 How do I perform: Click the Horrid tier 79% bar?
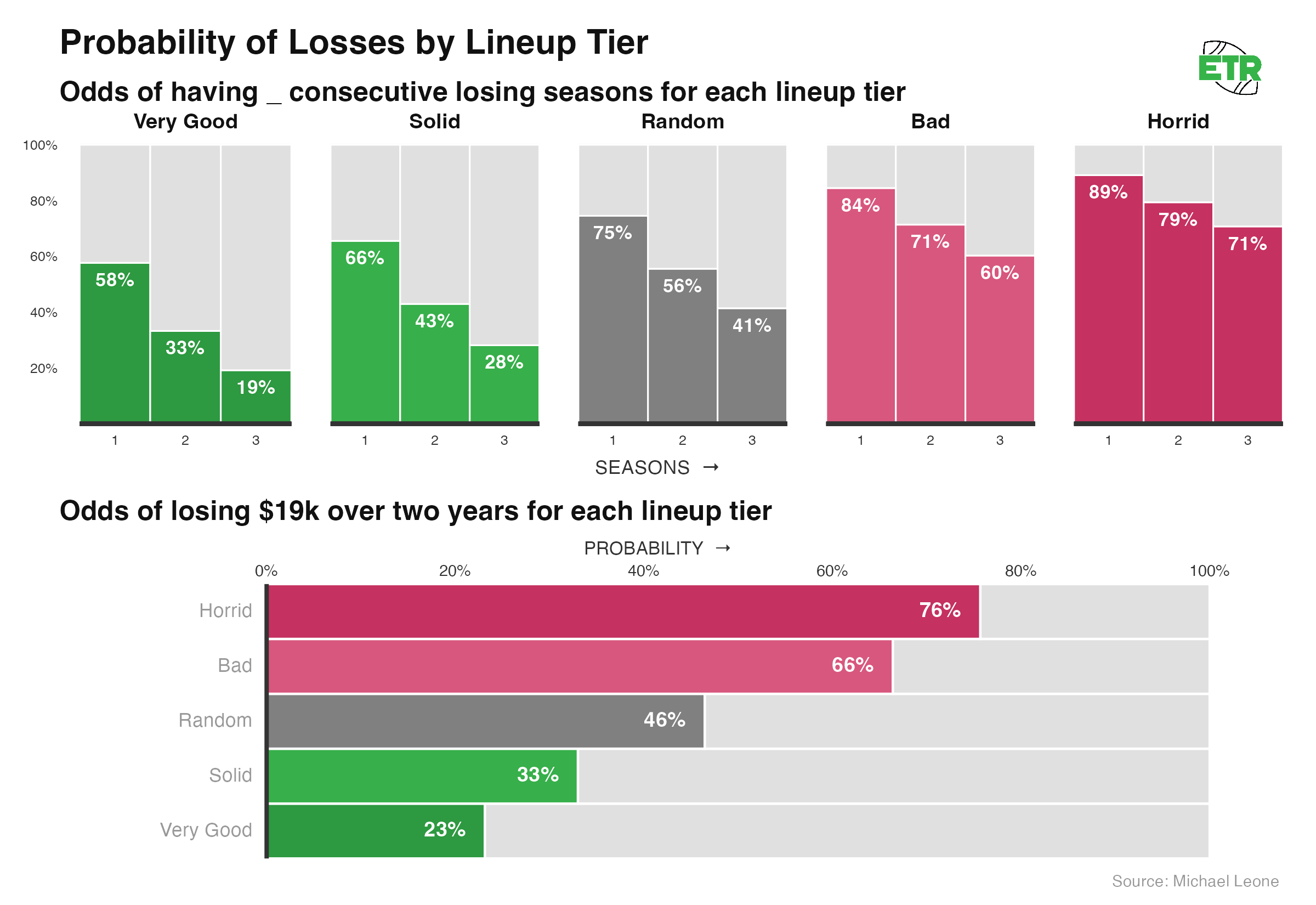(1178, 312)
